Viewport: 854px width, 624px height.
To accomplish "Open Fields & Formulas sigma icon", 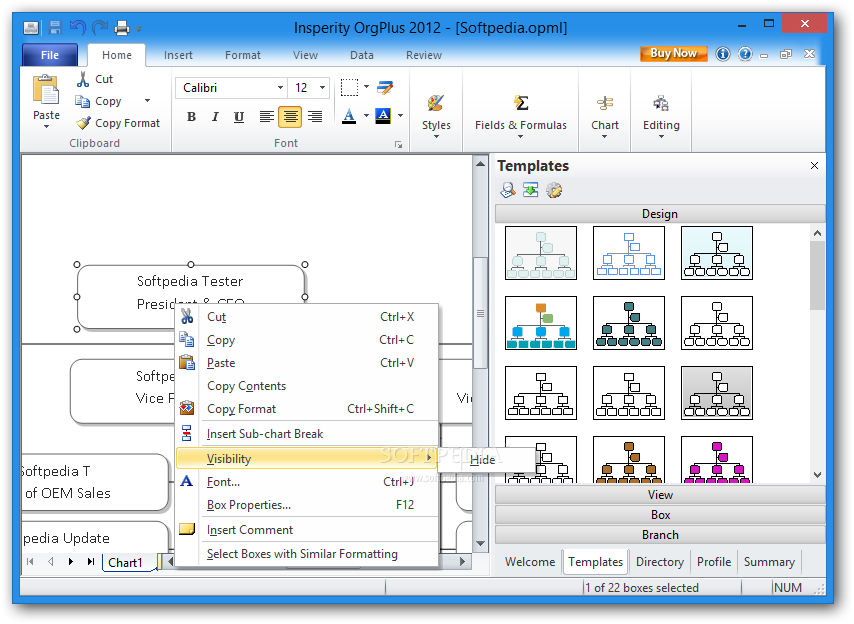I will [521, 102].
